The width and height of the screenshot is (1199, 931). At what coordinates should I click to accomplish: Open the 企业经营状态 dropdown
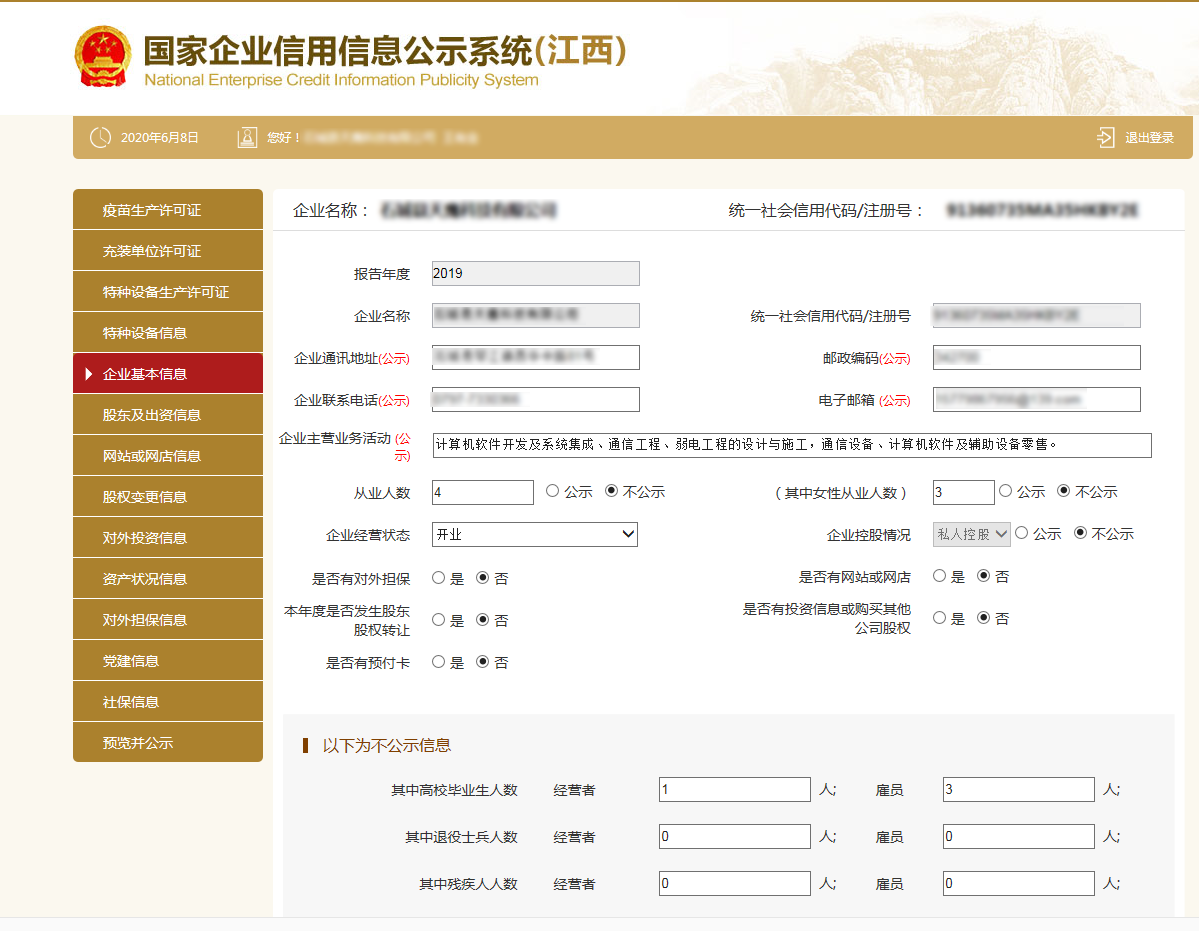pos(535,534)
